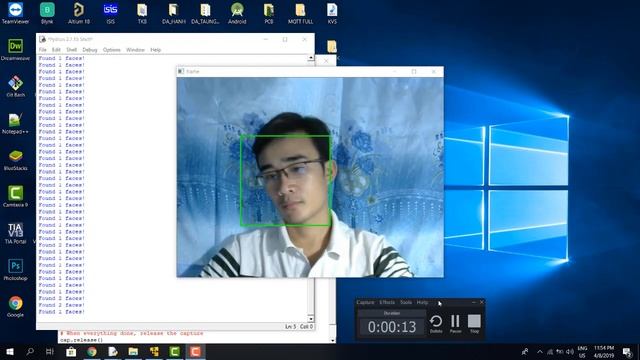This screenshot has width=640, height=360.
Task: Open the ENG language indicator
Action: coord(582,351)
